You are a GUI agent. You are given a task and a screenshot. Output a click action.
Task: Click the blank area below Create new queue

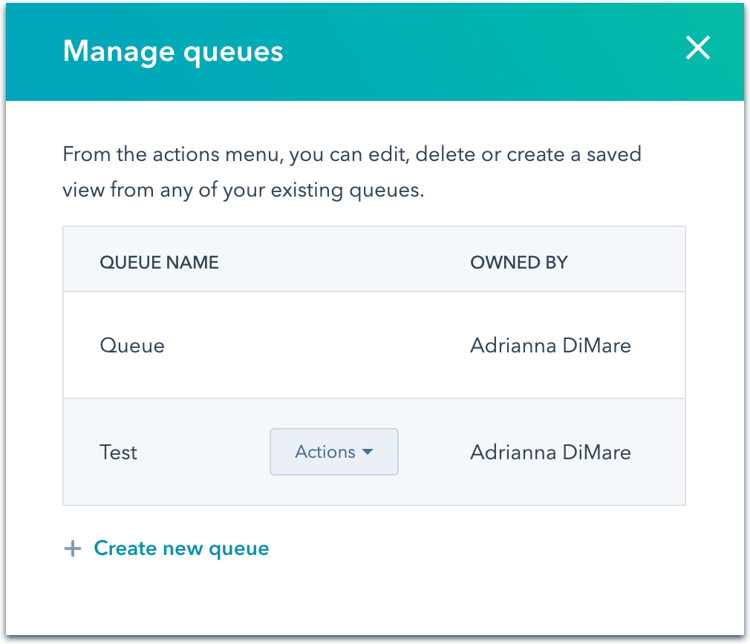click(375, 600)
